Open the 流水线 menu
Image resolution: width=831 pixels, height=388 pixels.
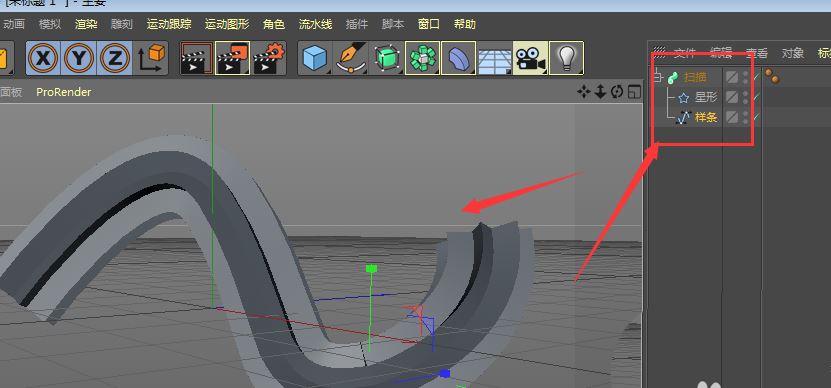point(315,24)
